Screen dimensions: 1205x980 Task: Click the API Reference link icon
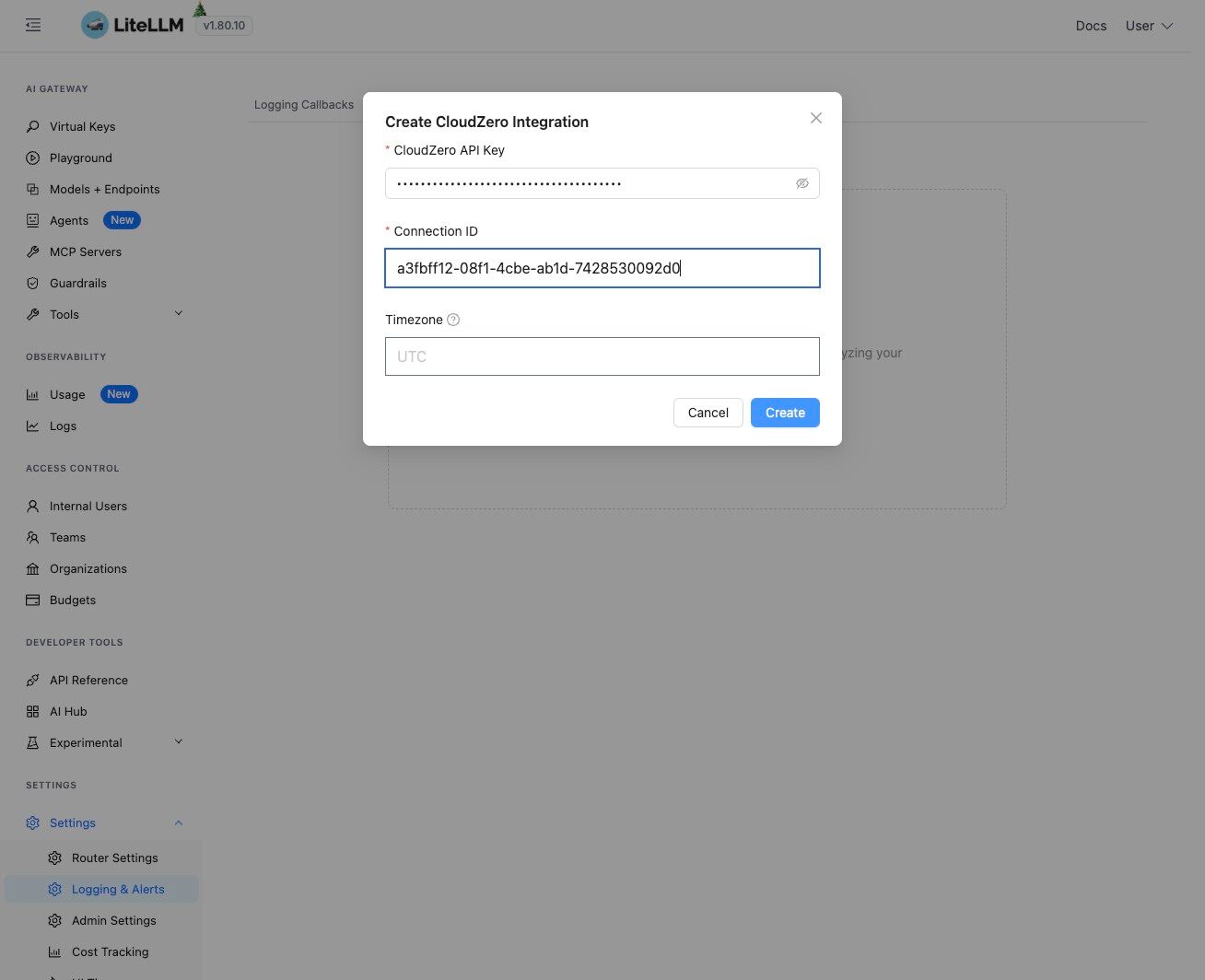[x=33, y=680]
